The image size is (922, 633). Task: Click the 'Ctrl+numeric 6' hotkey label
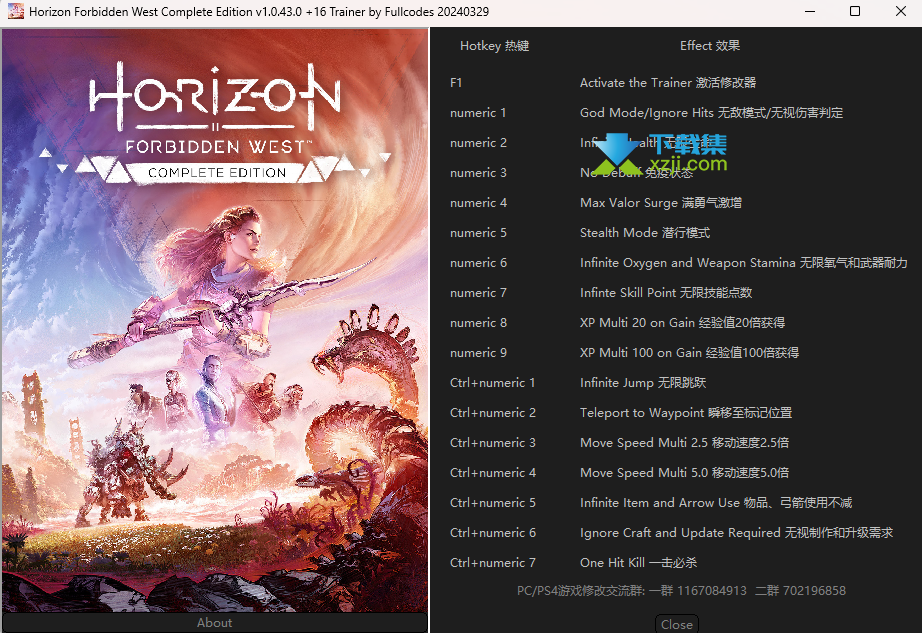(x=493, y=532)
